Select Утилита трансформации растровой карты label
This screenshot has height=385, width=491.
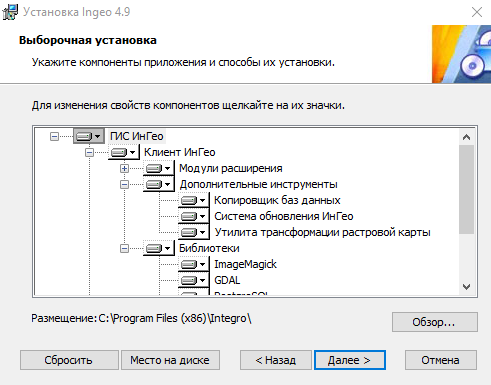(x=322, y=232)
